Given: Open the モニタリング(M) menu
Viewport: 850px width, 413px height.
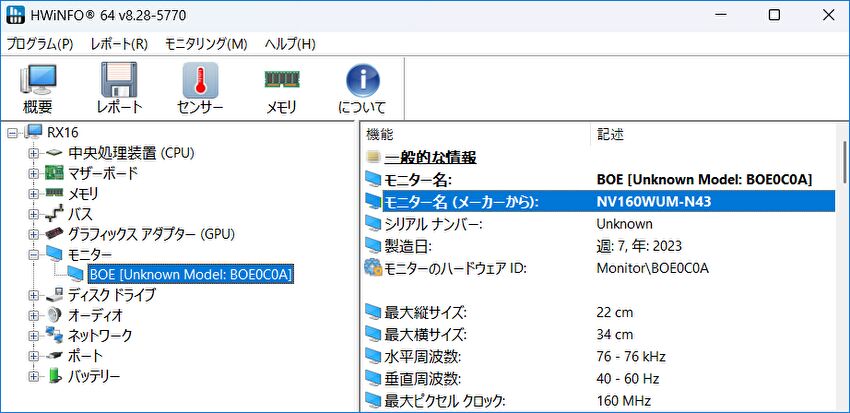Looking at the screenshot, I should click(x=206, y=44).
